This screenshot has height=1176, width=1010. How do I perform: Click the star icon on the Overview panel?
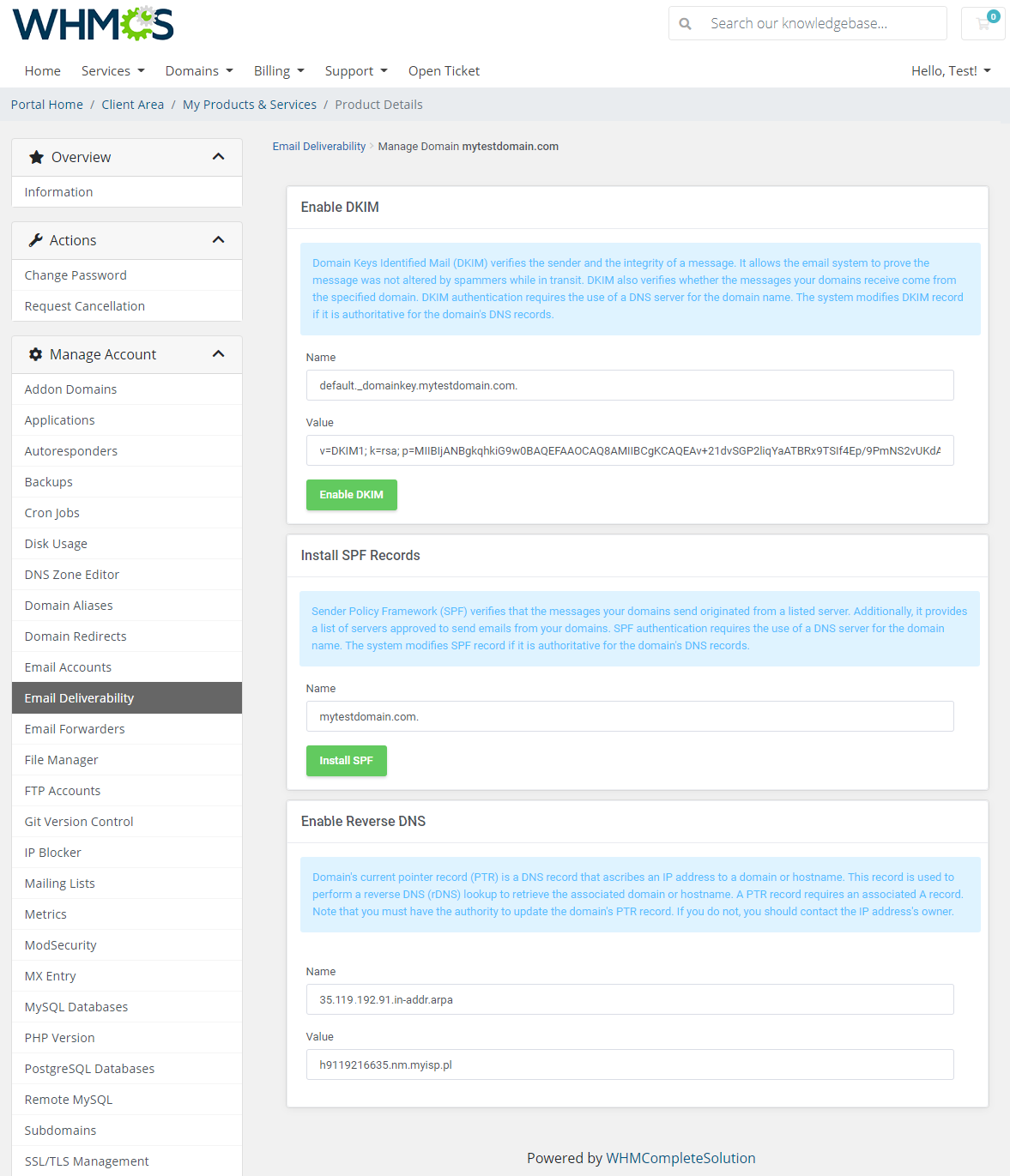[35, 156]
